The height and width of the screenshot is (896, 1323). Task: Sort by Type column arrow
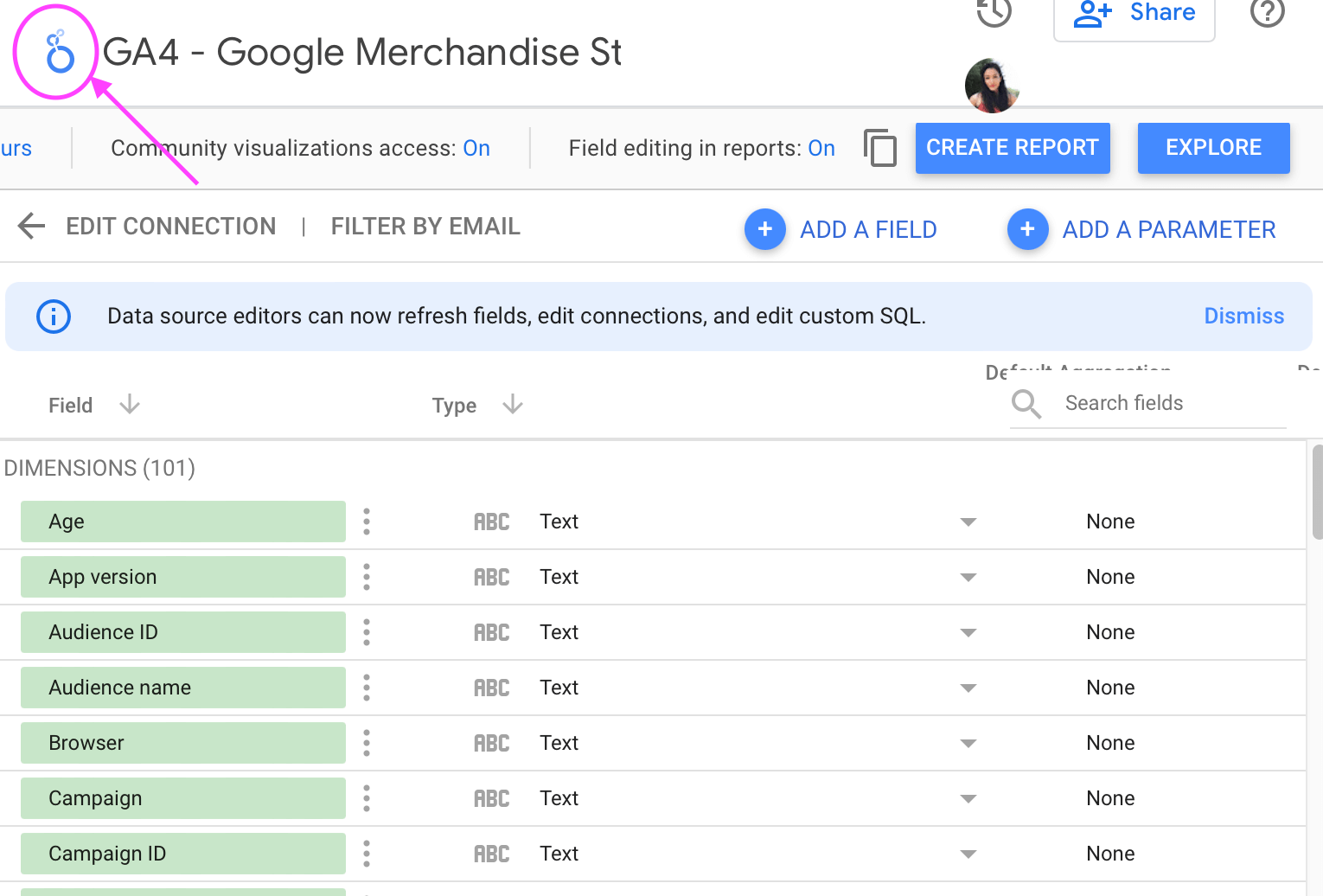[x=513, y=404]
